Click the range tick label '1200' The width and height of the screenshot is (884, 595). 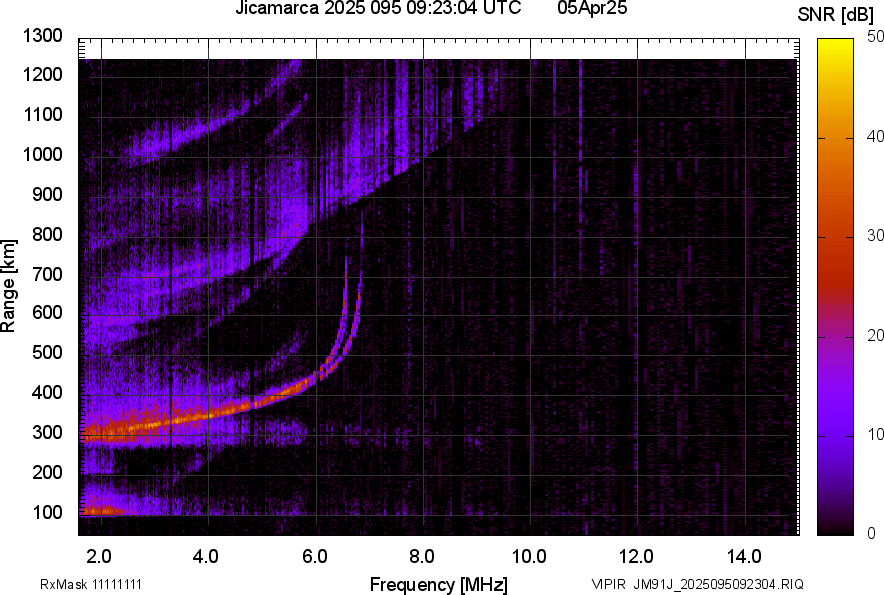click(43, 74)
